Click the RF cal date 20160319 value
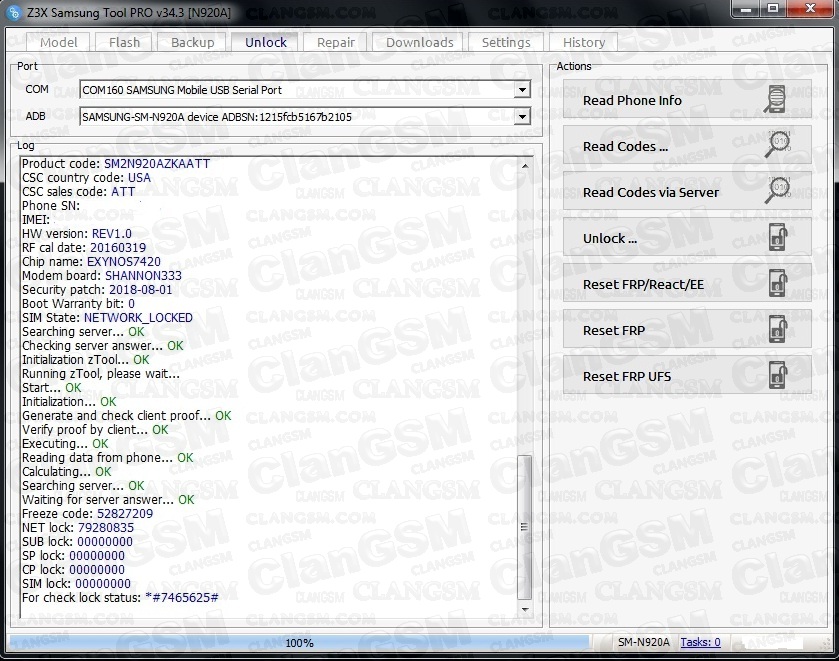 [x=118, y=248]
